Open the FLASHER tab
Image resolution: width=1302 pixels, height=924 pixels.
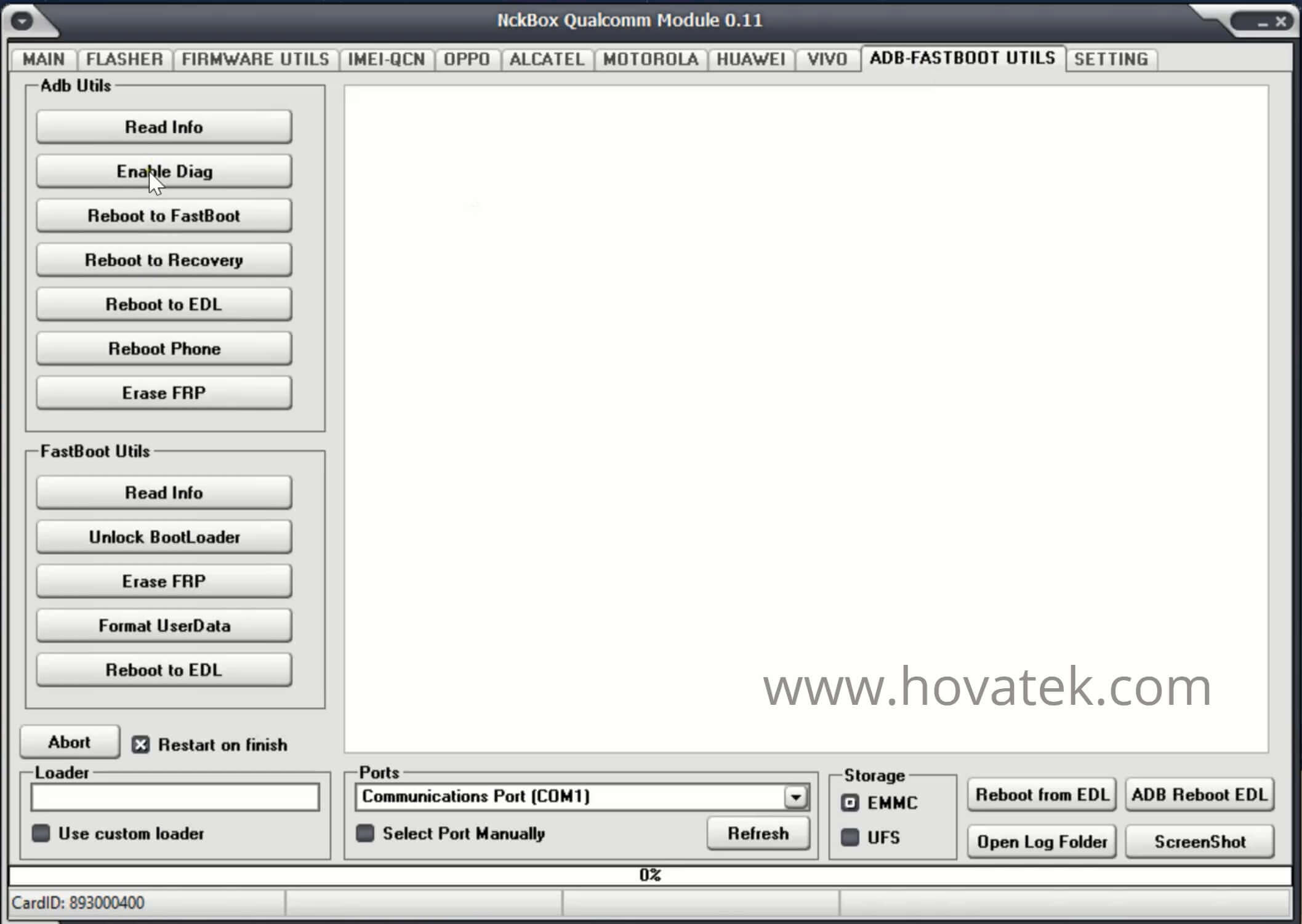[x=124, y=59]
